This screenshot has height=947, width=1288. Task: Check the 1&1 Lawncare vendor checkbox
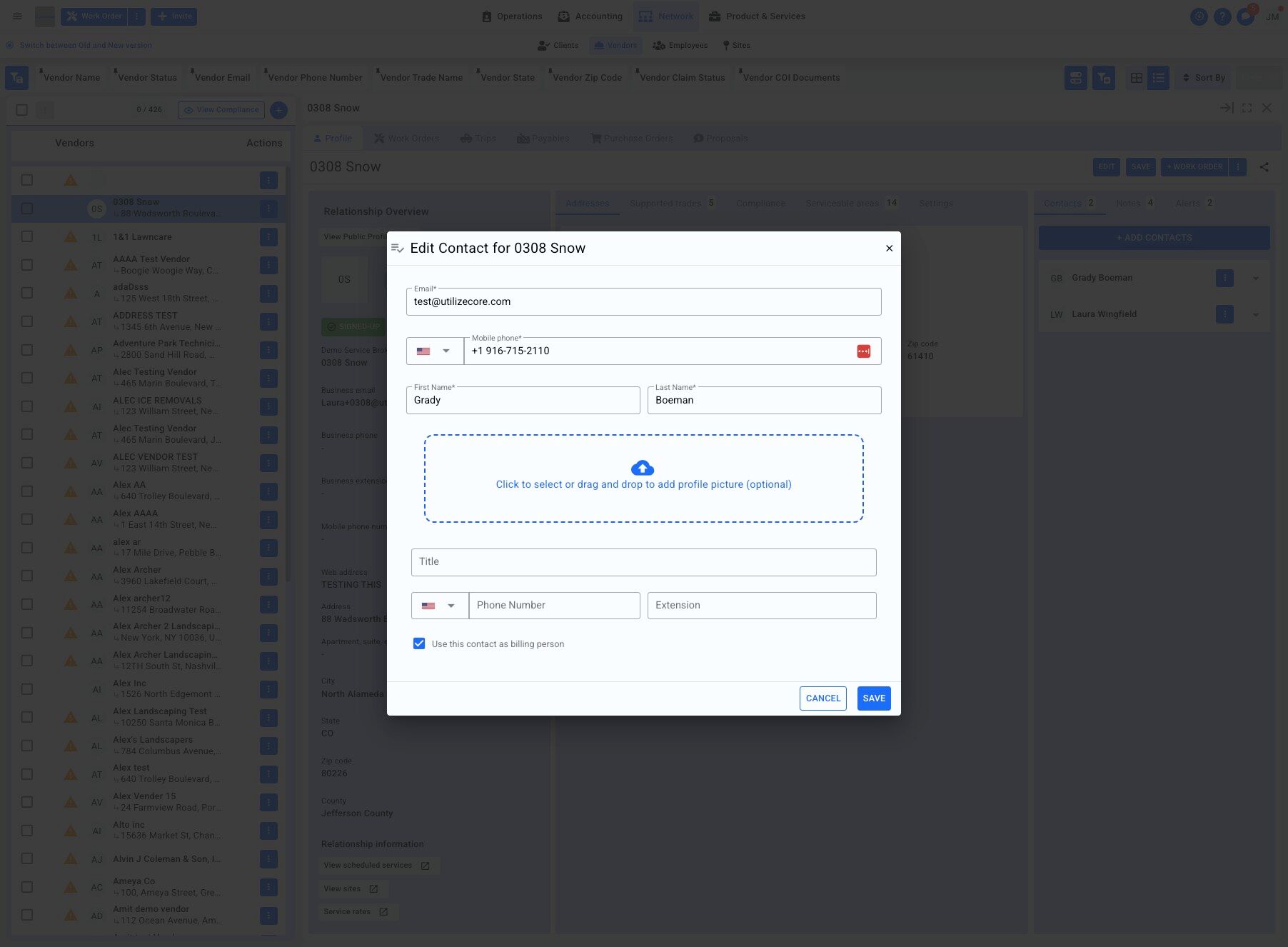27,237
